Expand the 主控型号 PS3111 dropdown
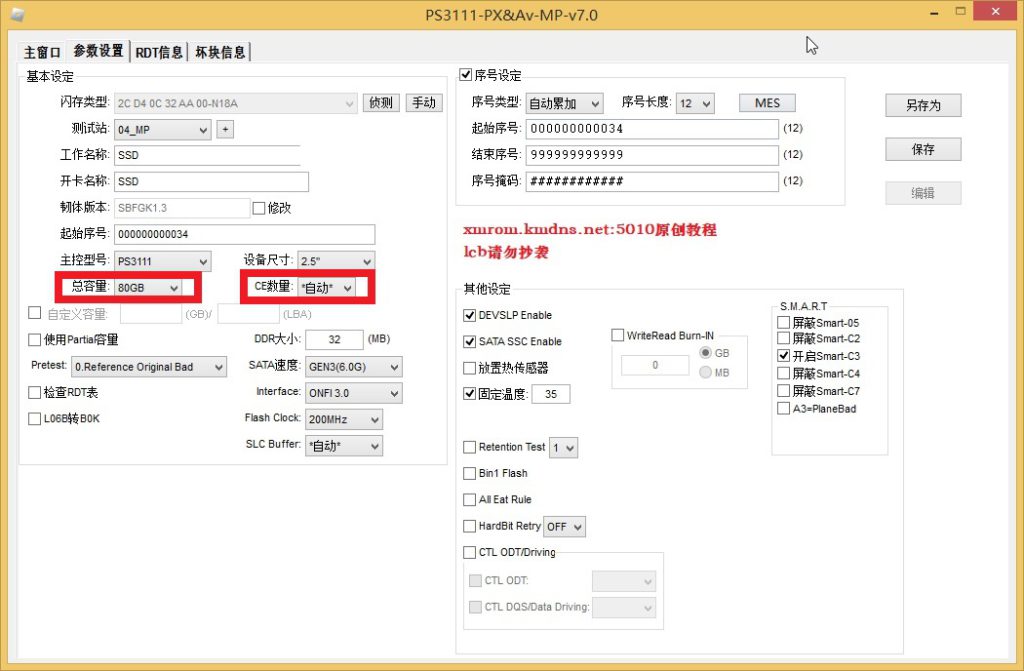The height and width of the screenshot is (671, 1024). pos(162,262)
